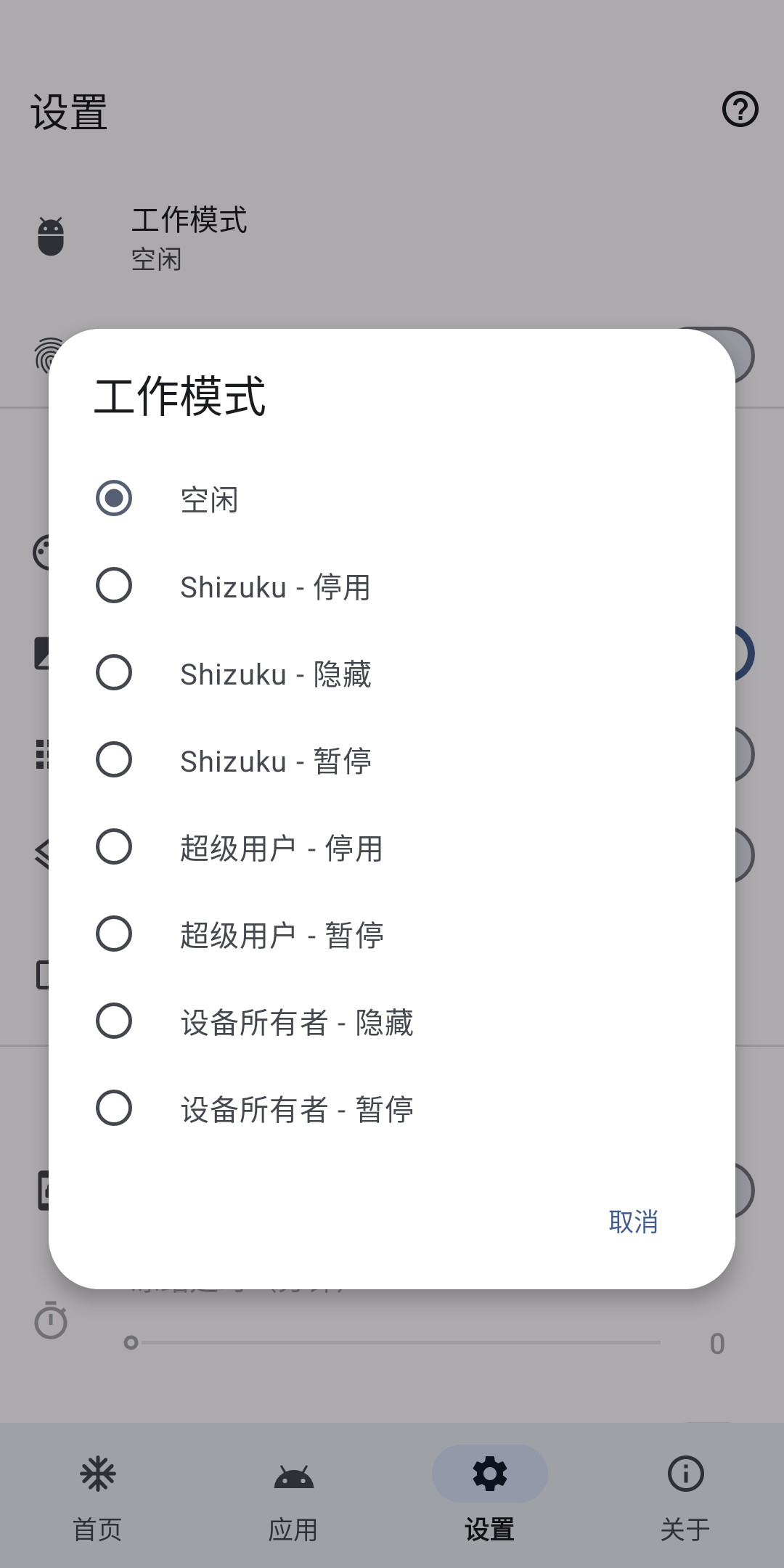This screenshot has height=1568, width=784.
Task: Click the timer stopwatch icon
Action: [51, 1320]
